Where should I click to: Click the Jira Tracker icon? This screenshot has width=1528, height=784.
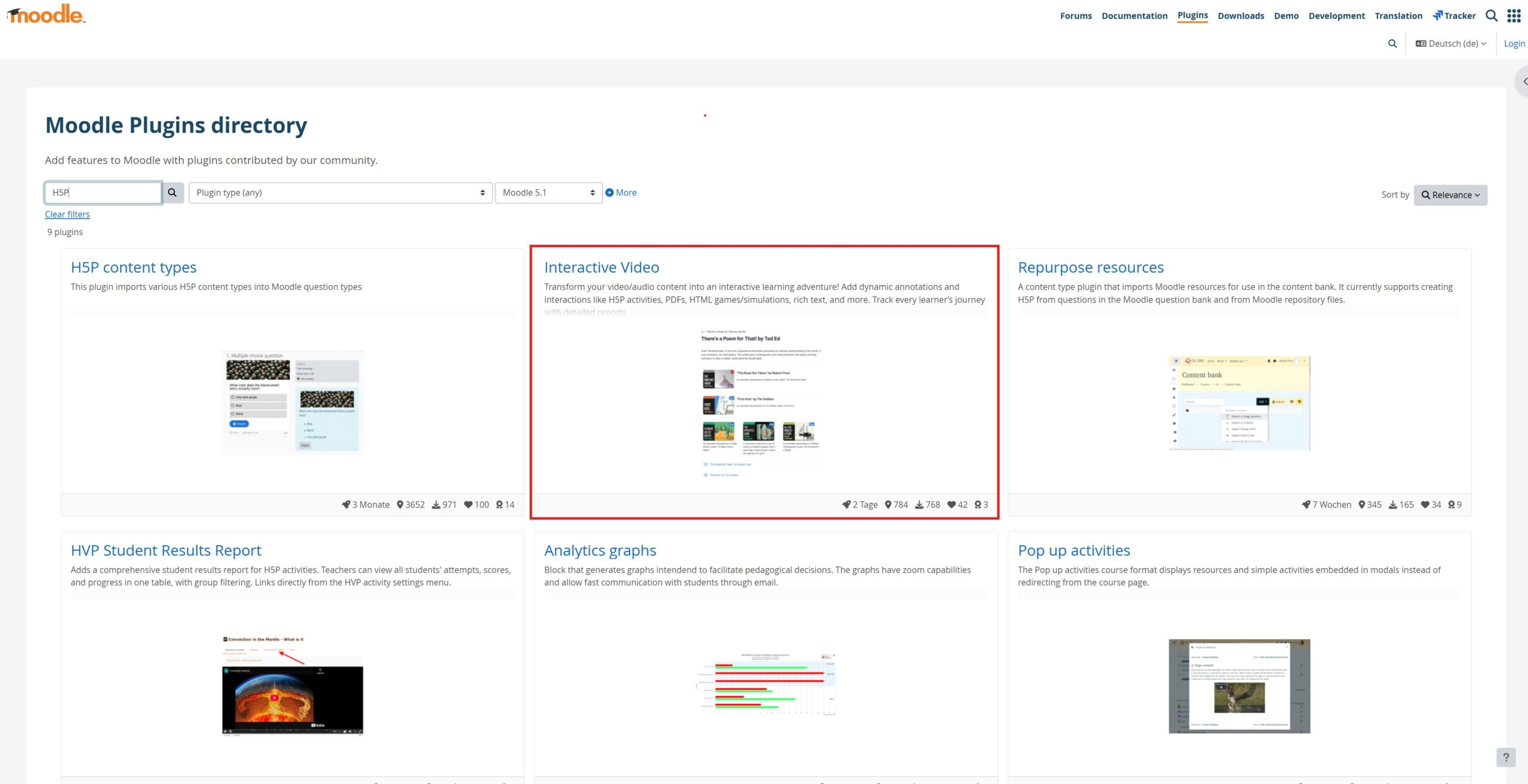point(1437,16)
